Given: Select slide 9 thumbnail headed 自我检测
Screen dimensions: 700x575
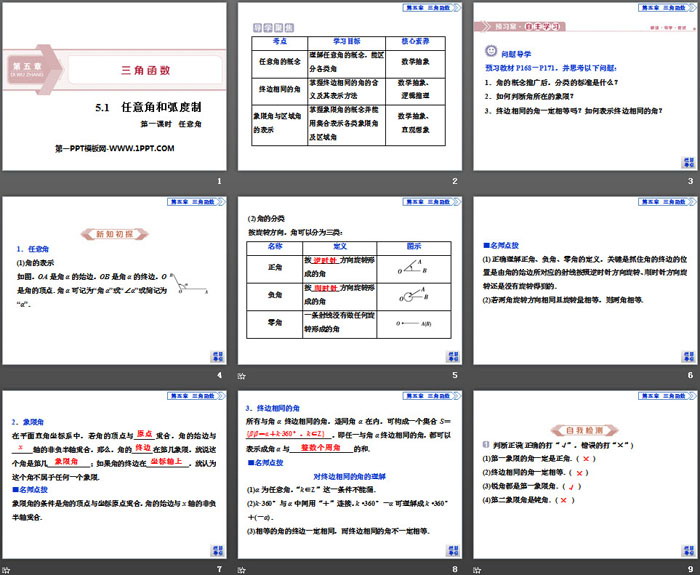Looking at the screenshot, I should (x=585, y=475).
